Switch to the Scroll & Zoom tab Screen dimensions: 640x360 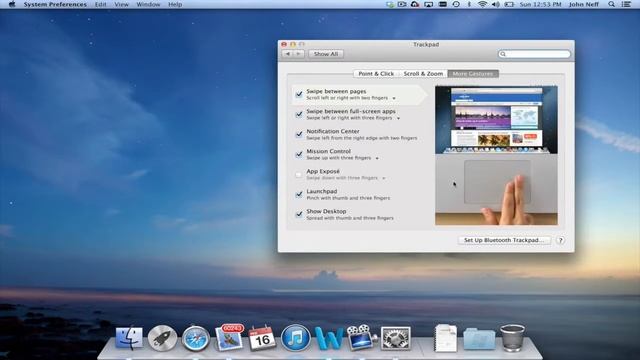tap(423, 74)
